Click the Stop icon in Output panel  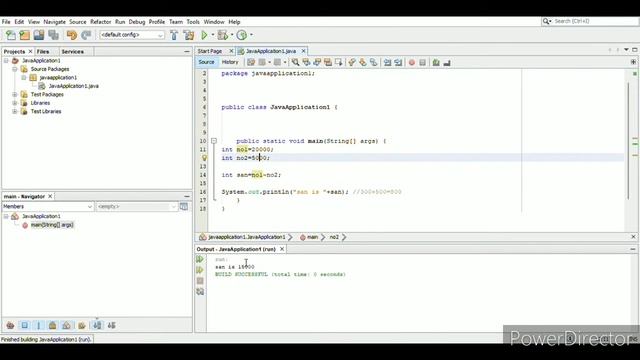pos(200,281)
